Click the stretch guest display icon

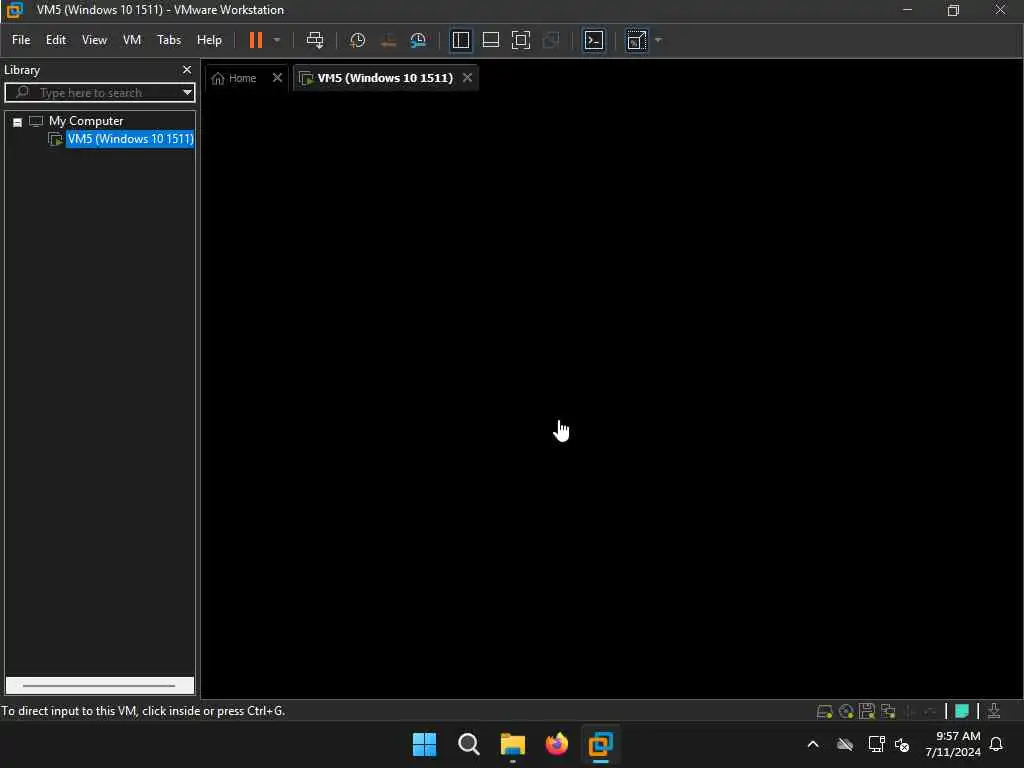click(x=636, y=40)
